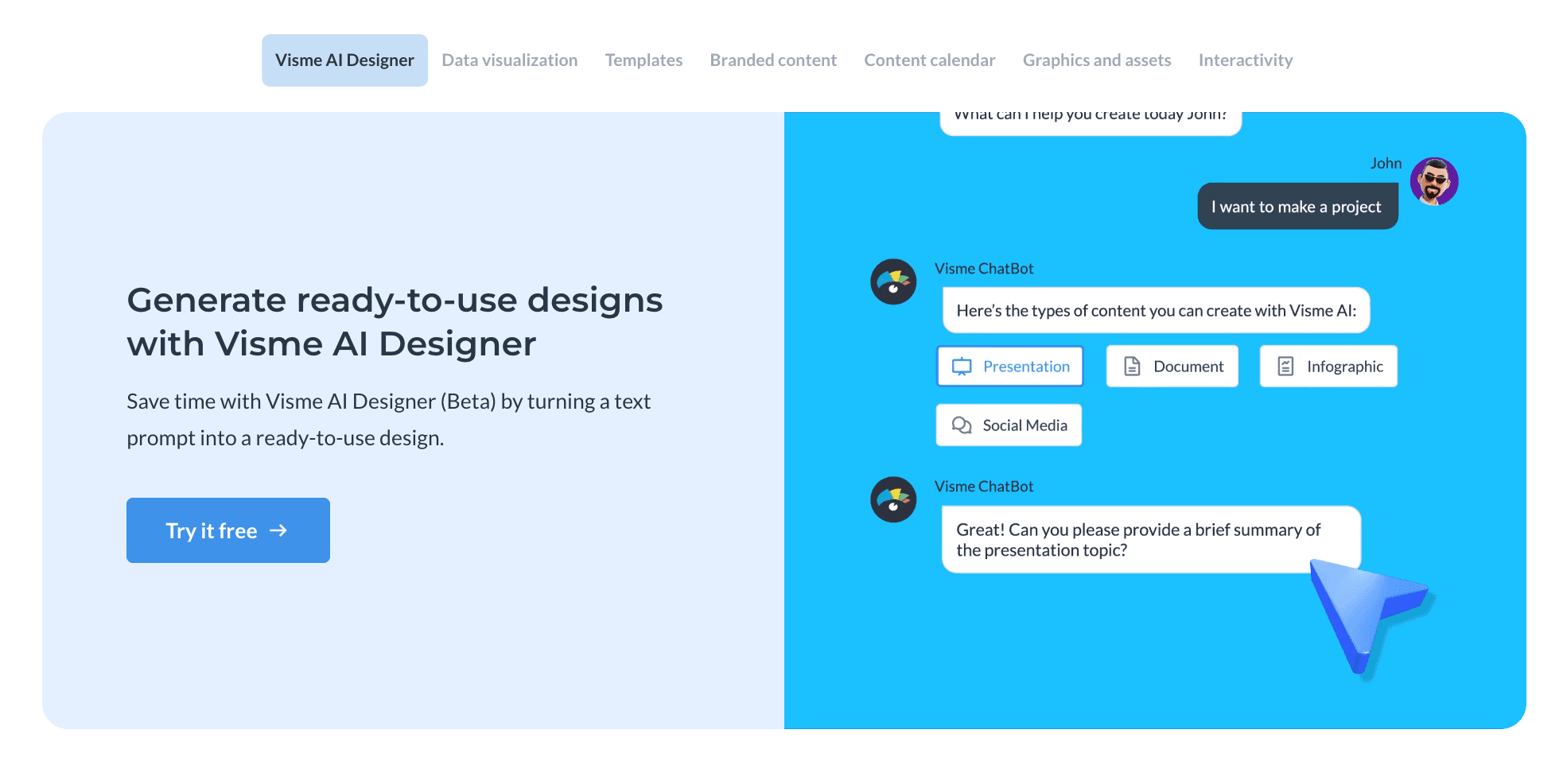Click John's user avatar

1434,181
